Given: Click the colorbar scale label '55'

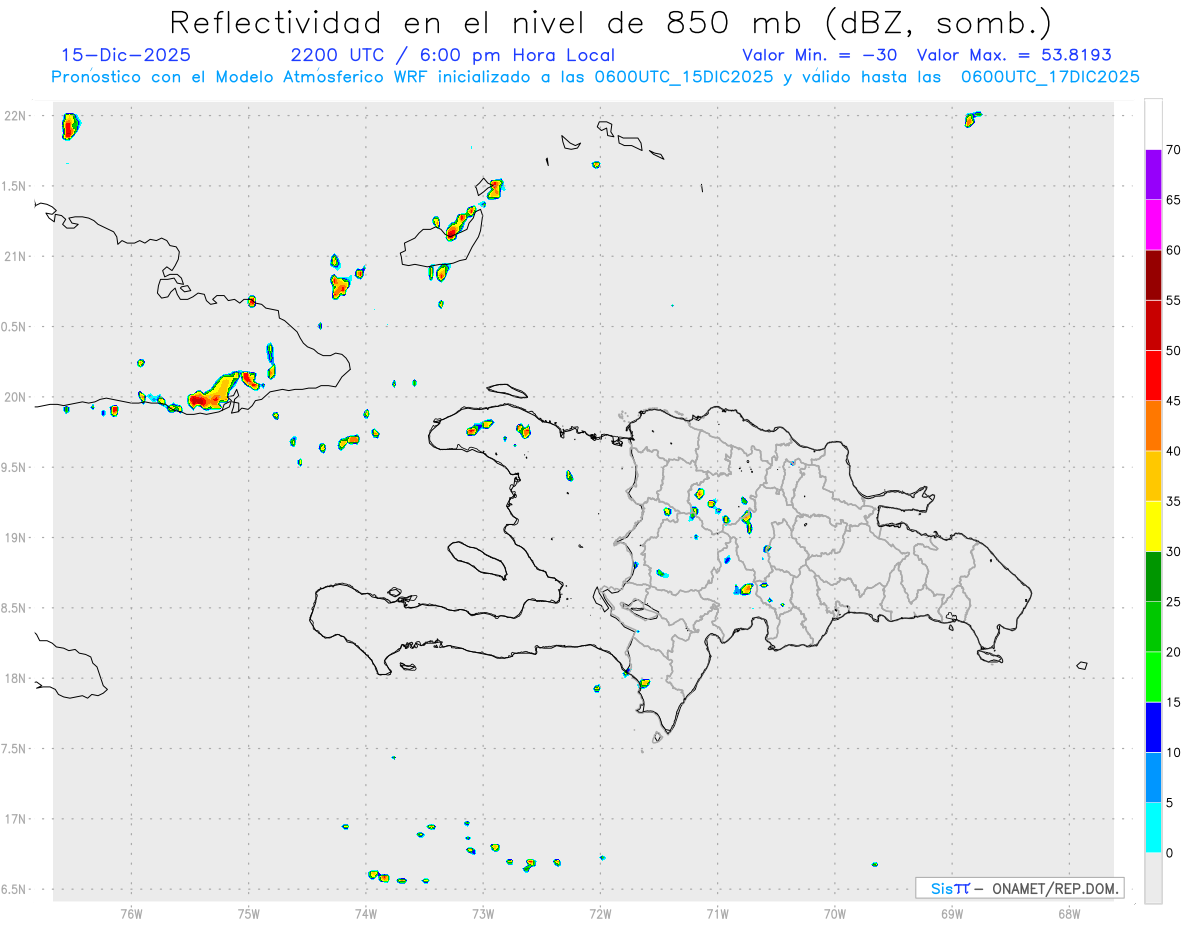Looking at the screenshot, I should 1173,301.
